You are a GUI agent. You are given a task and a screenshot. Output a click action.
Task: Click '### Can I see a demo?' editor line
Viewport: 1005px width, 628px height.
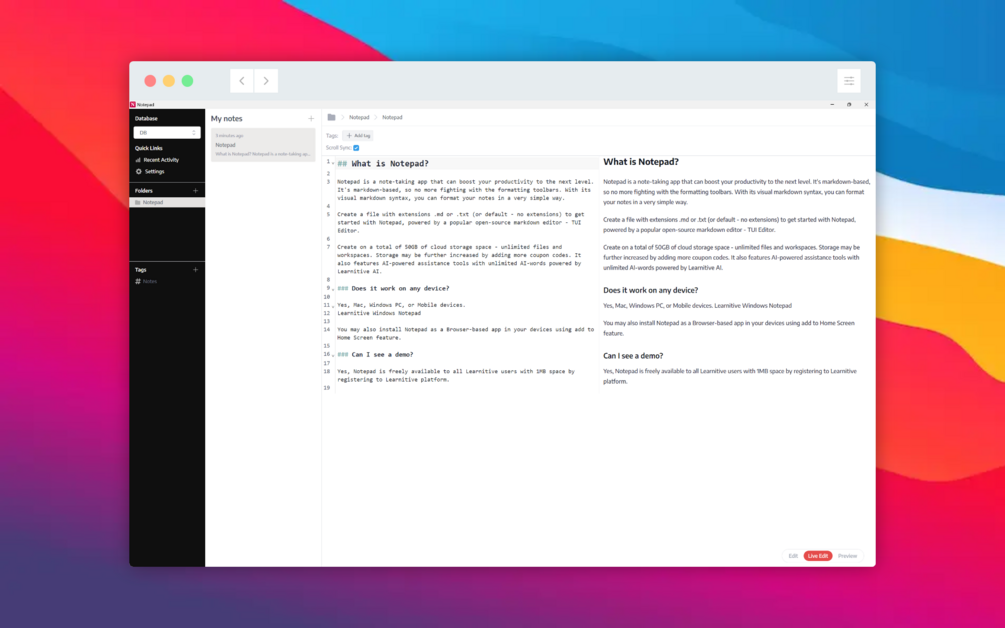[x=376, y=354]
